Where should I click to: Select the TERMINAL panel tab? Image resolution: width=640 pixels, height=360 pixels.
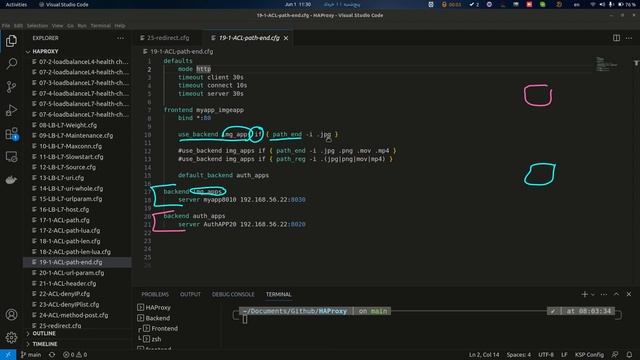[278, 294]
